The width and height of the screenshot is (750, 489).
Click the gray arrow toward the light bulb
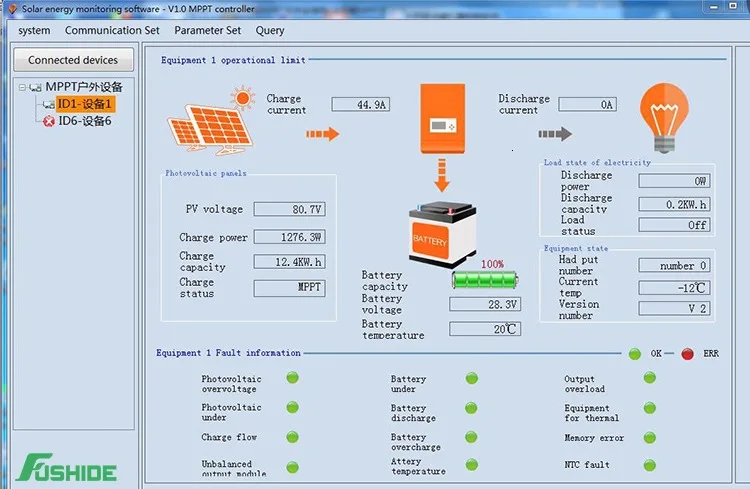[555, 134]
